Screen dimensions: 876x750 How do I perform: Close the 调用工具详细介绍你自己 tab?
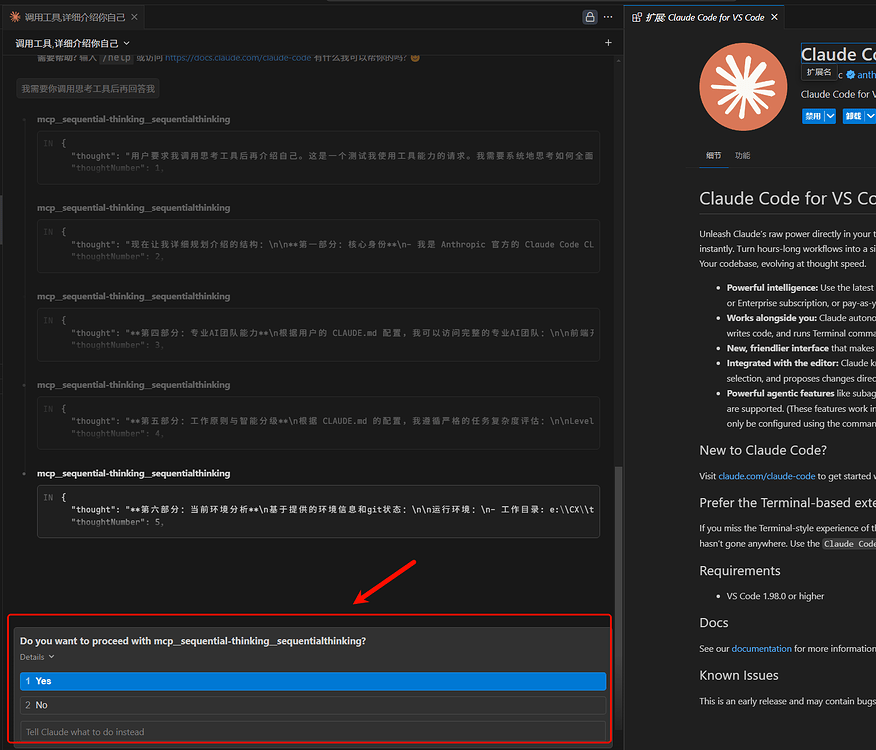(x=134, y=17)
